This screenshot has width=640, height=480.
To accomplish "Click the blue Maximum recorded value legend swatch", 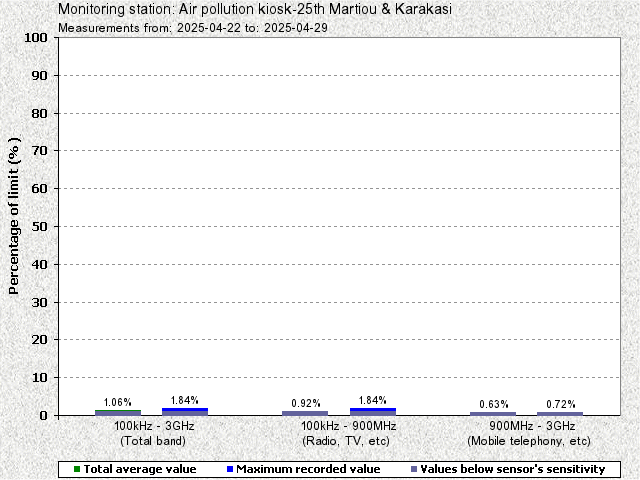I will (x=230, y=469).
